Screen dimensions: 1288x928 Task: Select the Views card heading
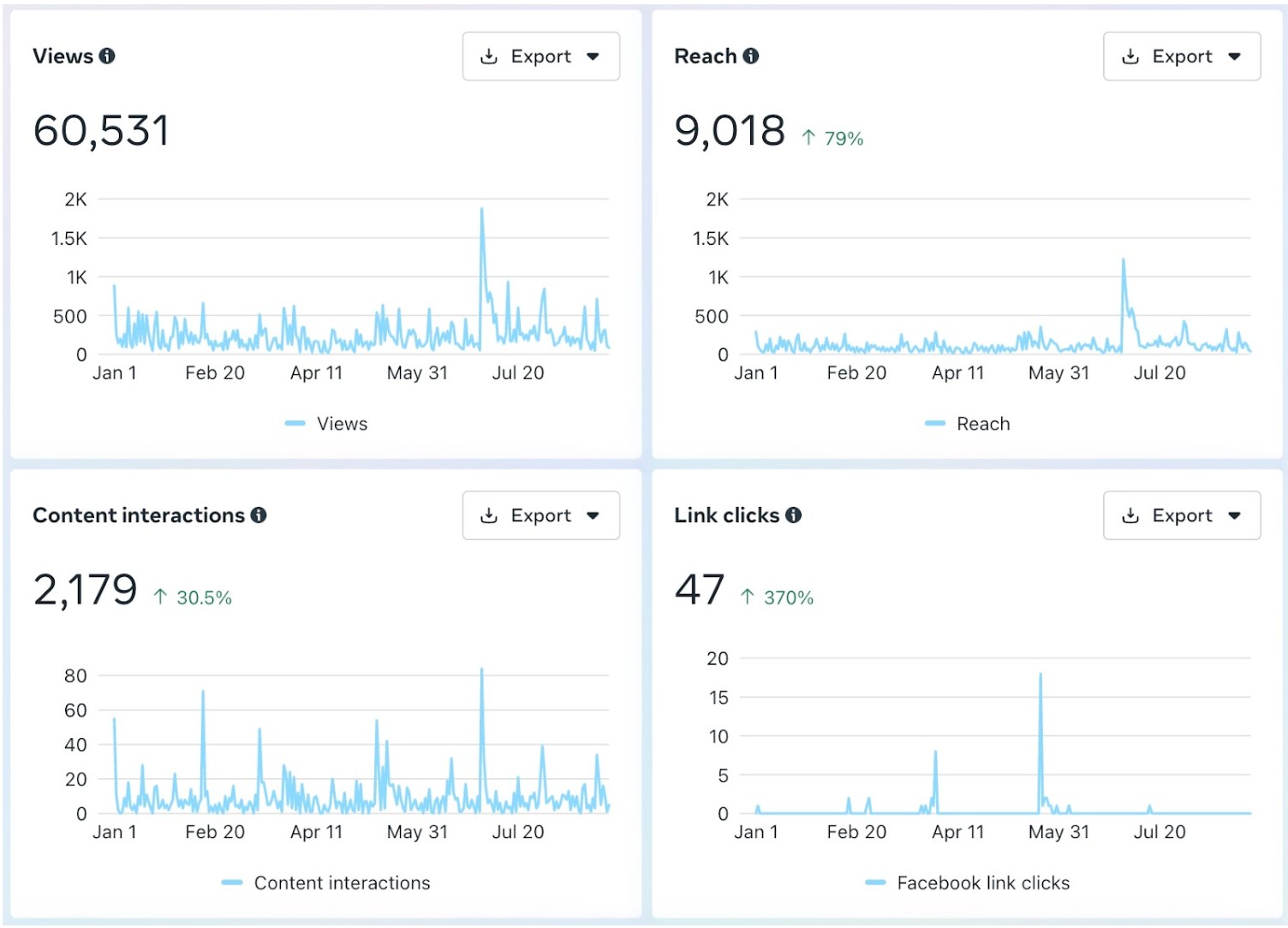click(63, 56)
